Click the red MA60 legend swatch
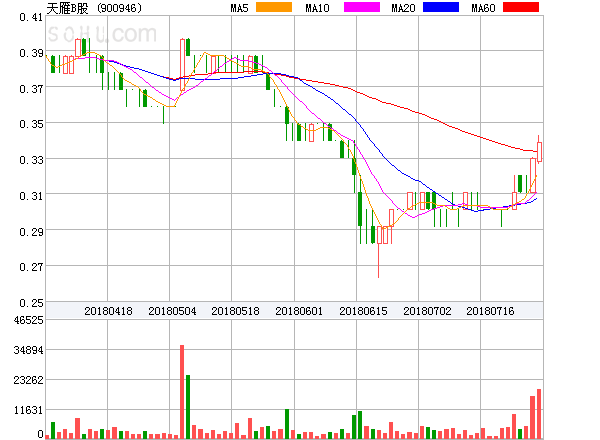 click(x=521, y=7)
